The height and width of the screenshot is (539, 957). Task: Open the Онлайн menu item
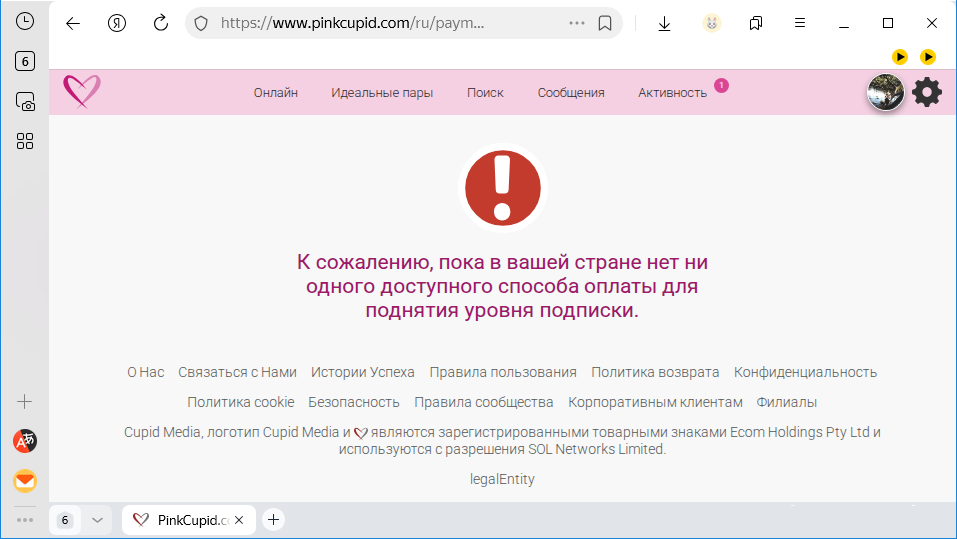(x=276, y=93)
